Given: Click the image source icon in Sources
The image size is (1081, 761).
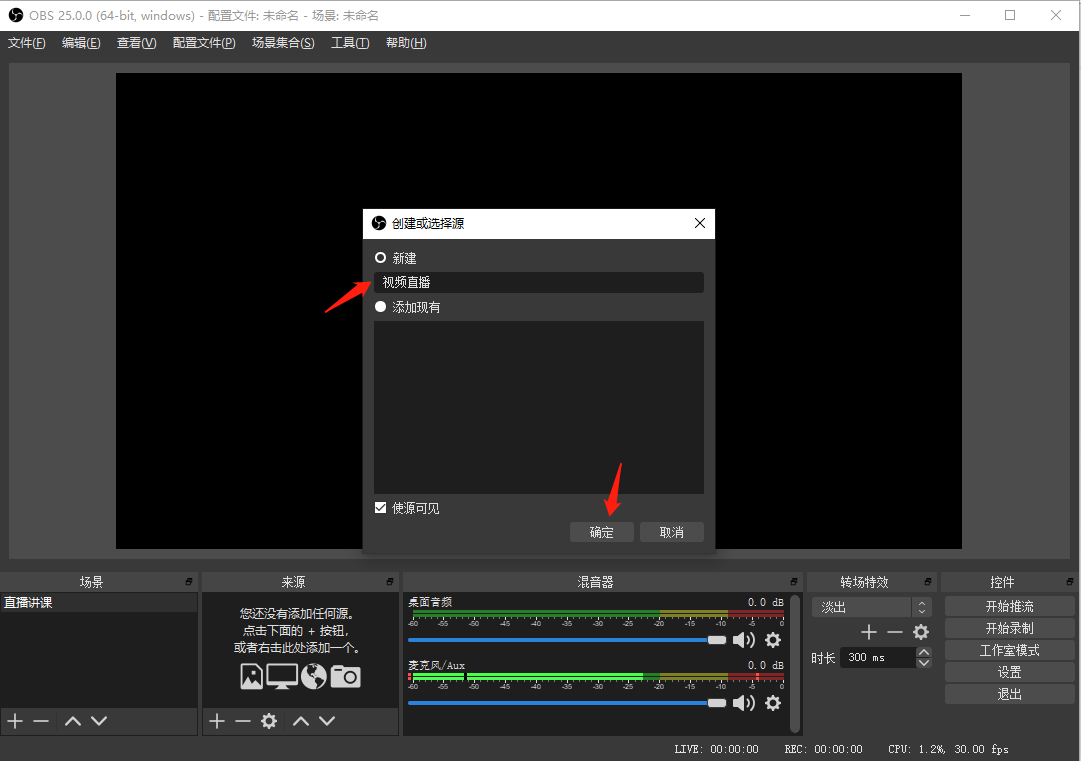Looking at the screenshot, I should tap(252, 676).
